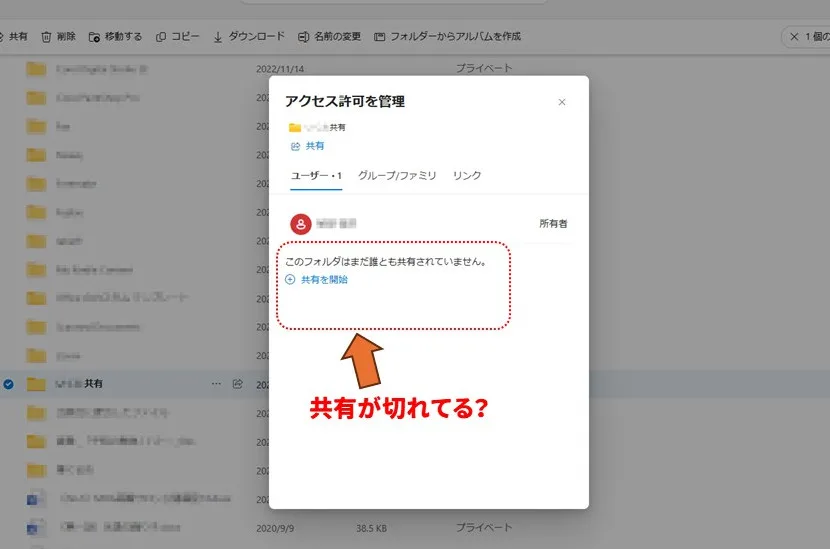Image resolution: width=830 pixels, height=549 pixels.
Task: Click フォルダーからアルバムを作成
Action: pyautogui.click(x=448, y=37)
